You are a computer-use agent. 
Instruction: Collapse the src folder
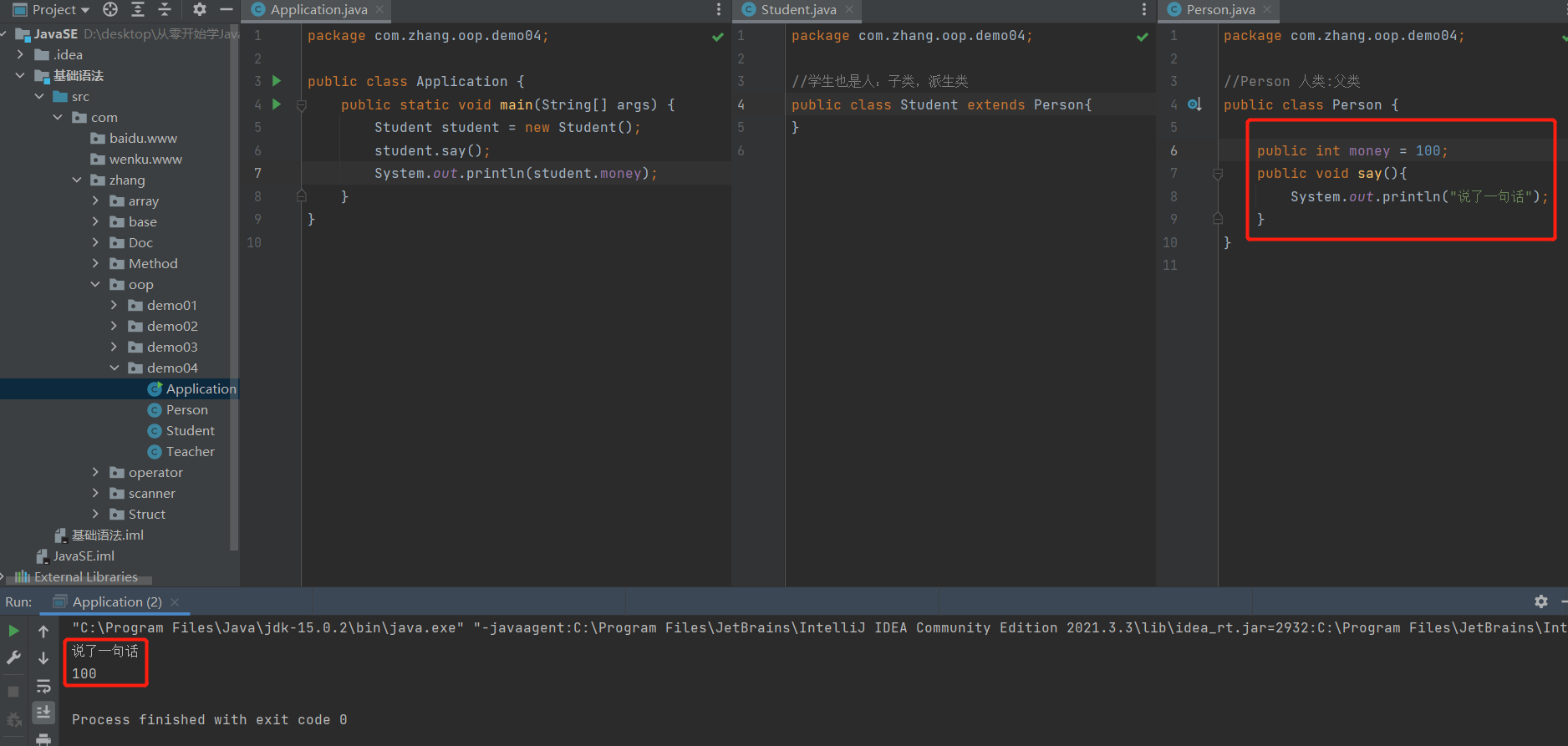coord(39,96)
